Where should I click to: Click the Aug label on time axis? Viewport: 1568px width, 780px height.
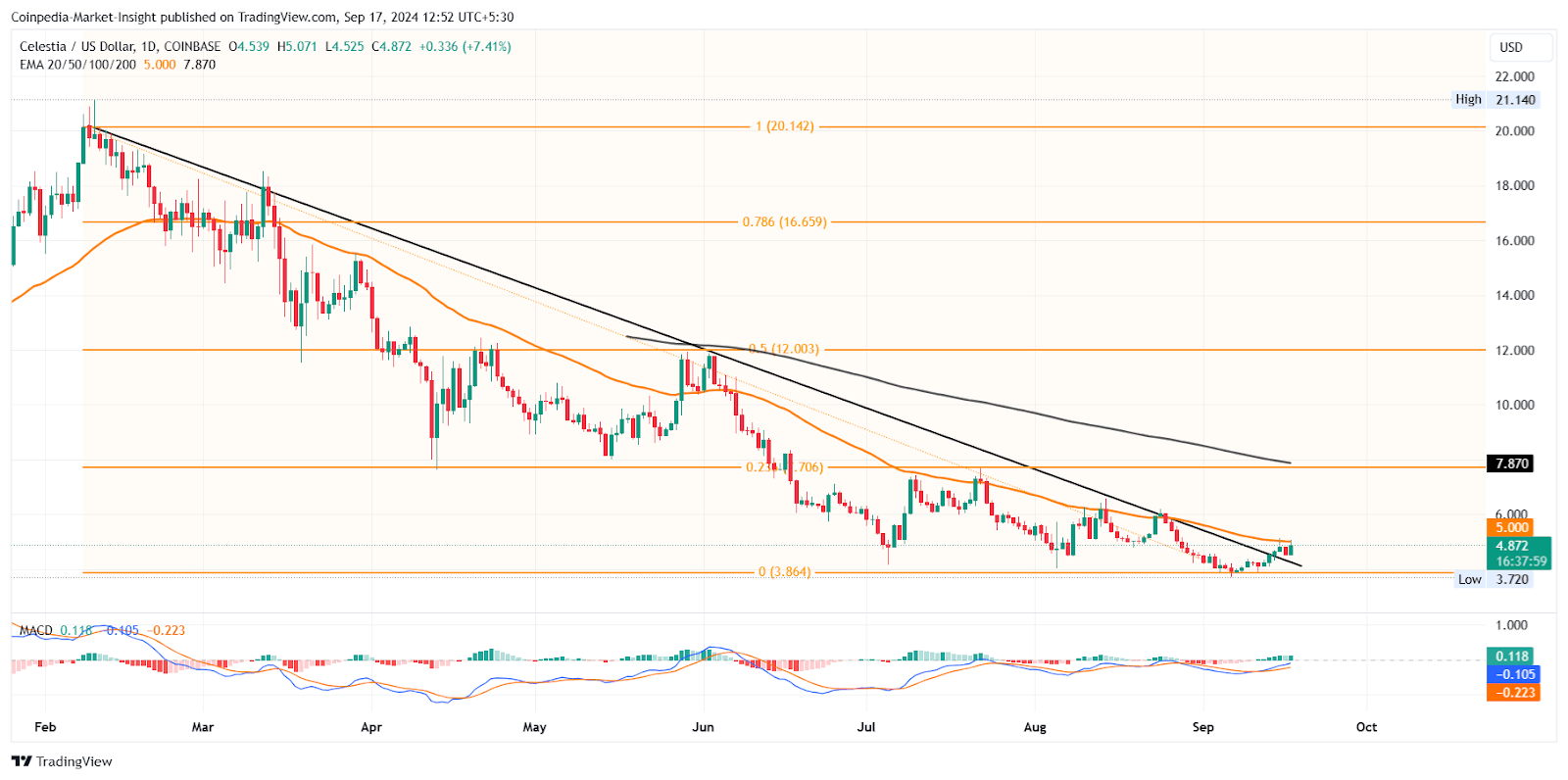pos(1035,727)
